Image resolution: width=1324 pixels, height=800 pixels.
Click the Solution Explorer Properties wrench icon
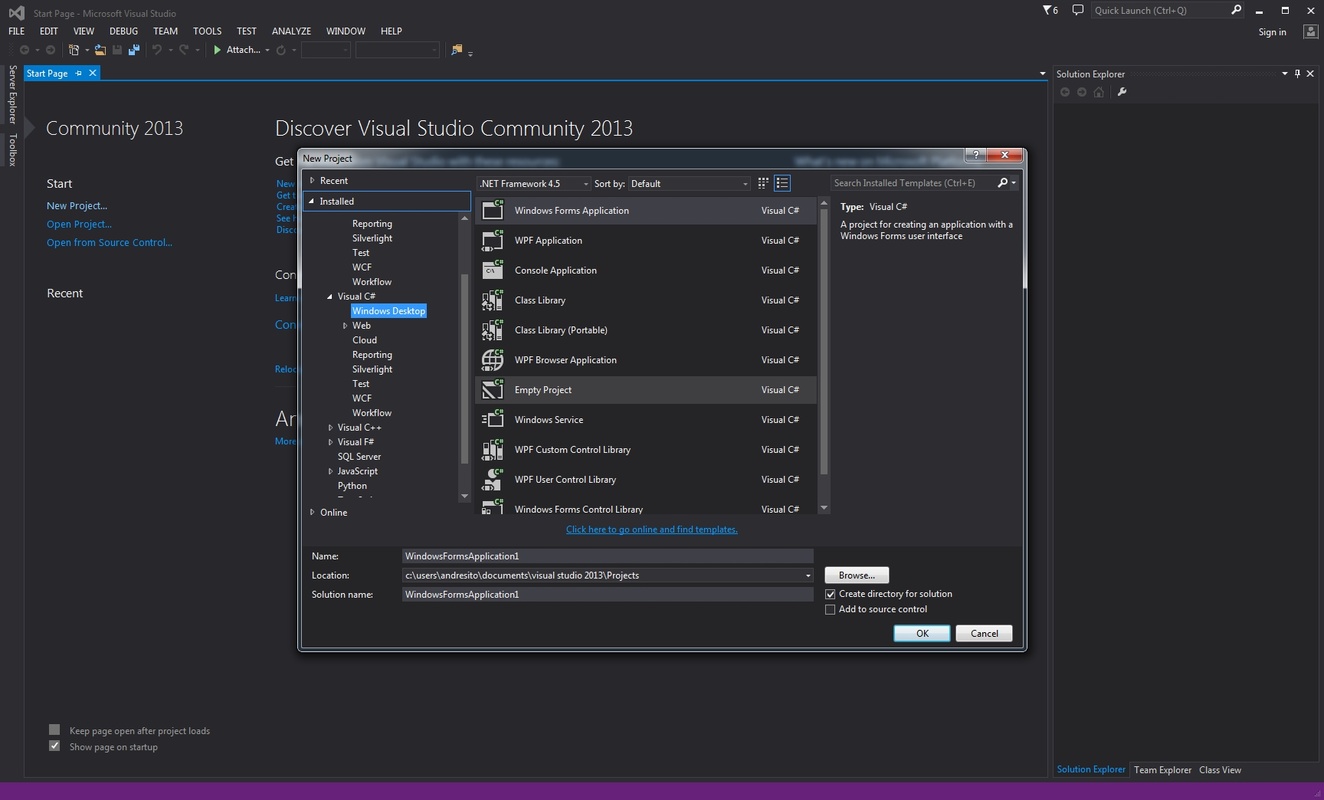pos(1122,92)
